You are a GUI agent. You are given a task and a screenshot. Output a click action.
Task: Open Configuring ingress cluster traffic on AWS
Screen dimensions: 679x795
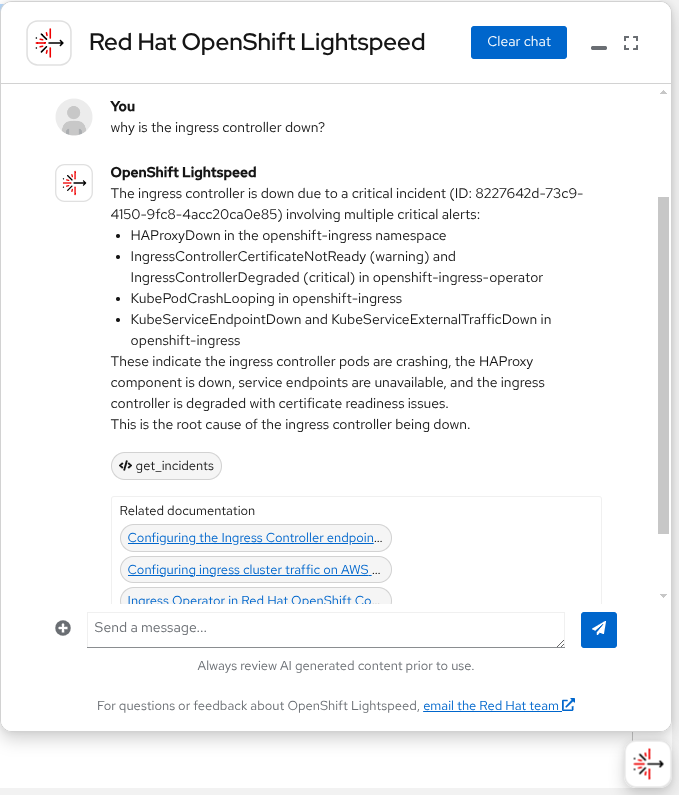pos(255,570)
